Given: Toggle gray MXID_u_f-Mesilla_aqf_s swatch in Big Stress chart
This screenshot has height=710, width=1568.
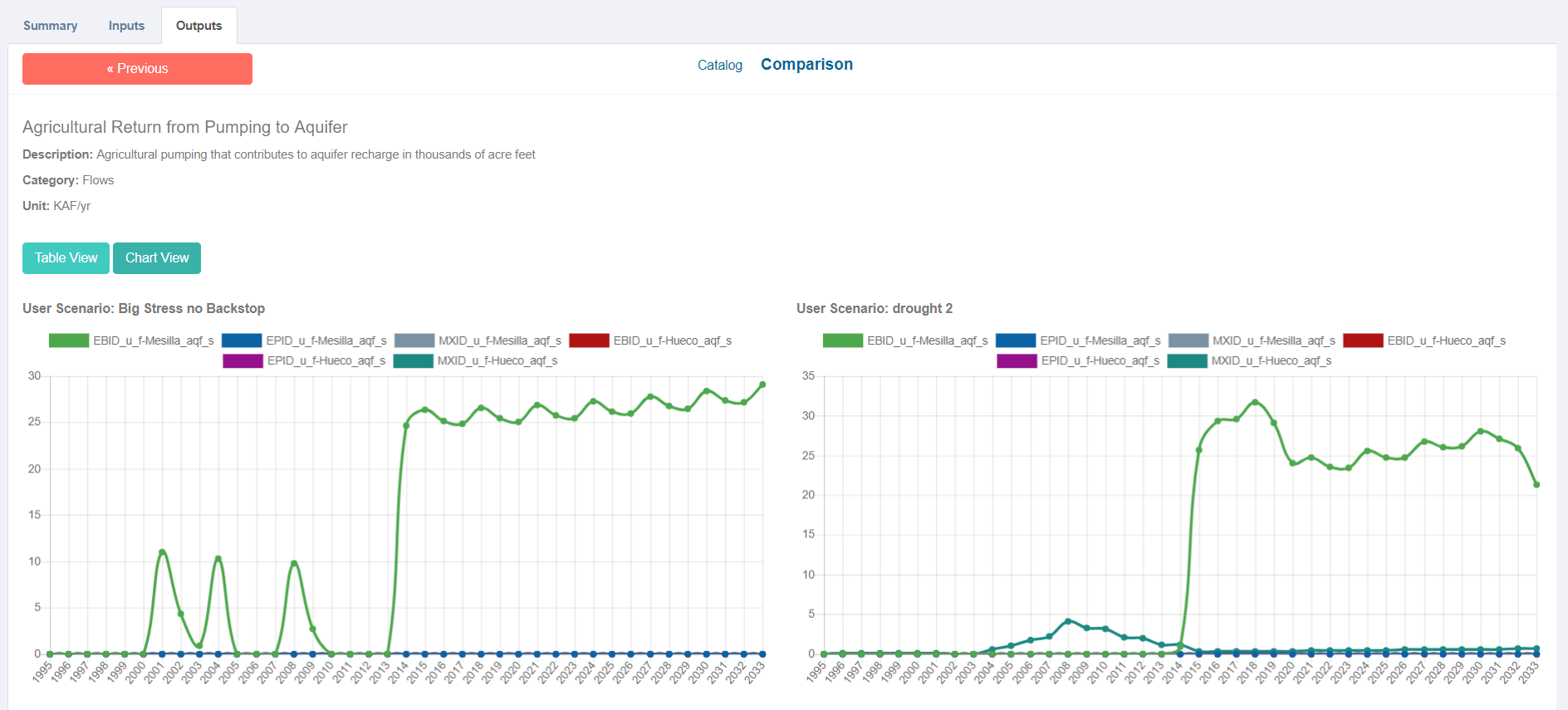Looking at the screenshot, I should point(414,340).
